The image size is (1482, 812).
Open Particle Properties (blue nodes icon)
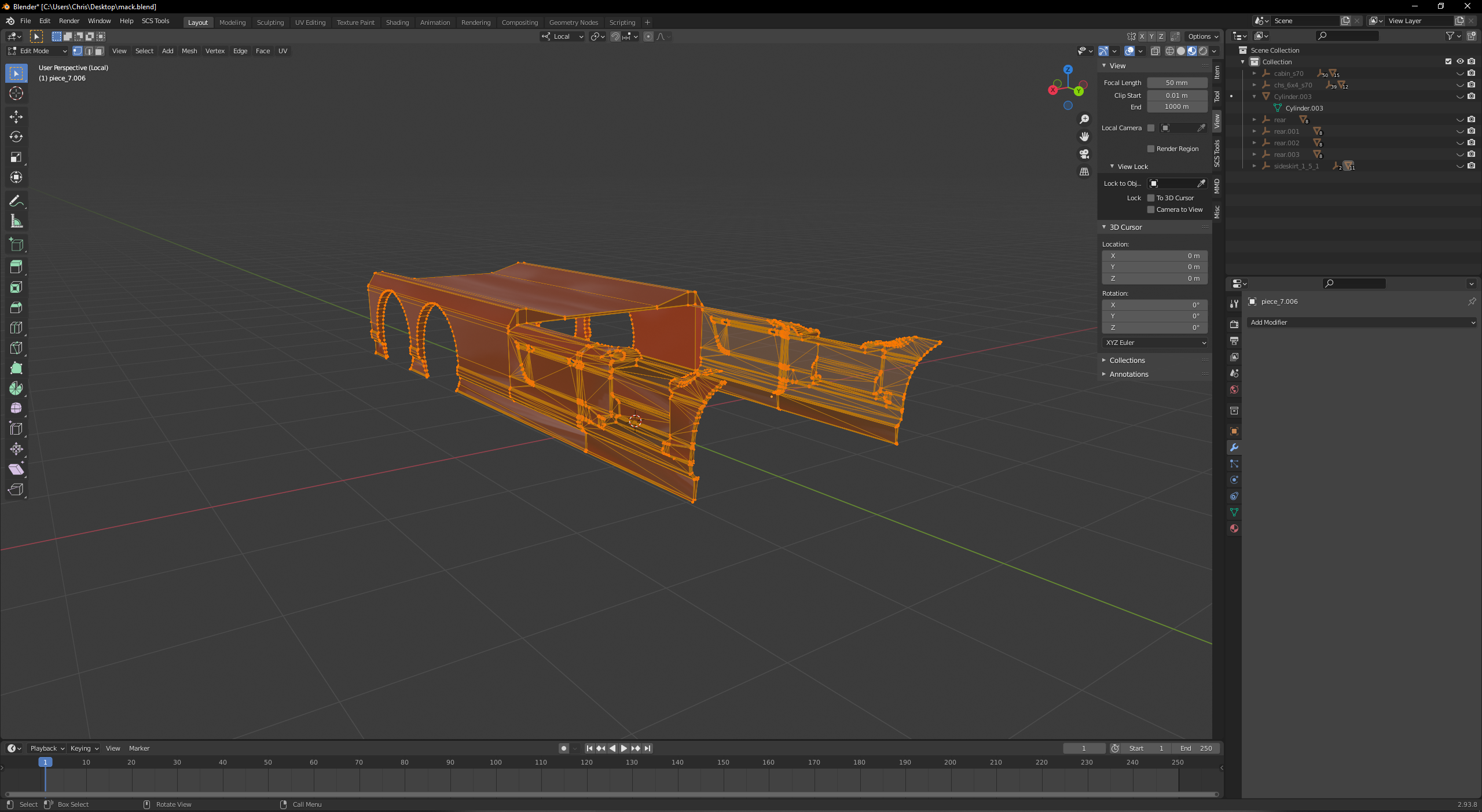[x=1234, y=464]
